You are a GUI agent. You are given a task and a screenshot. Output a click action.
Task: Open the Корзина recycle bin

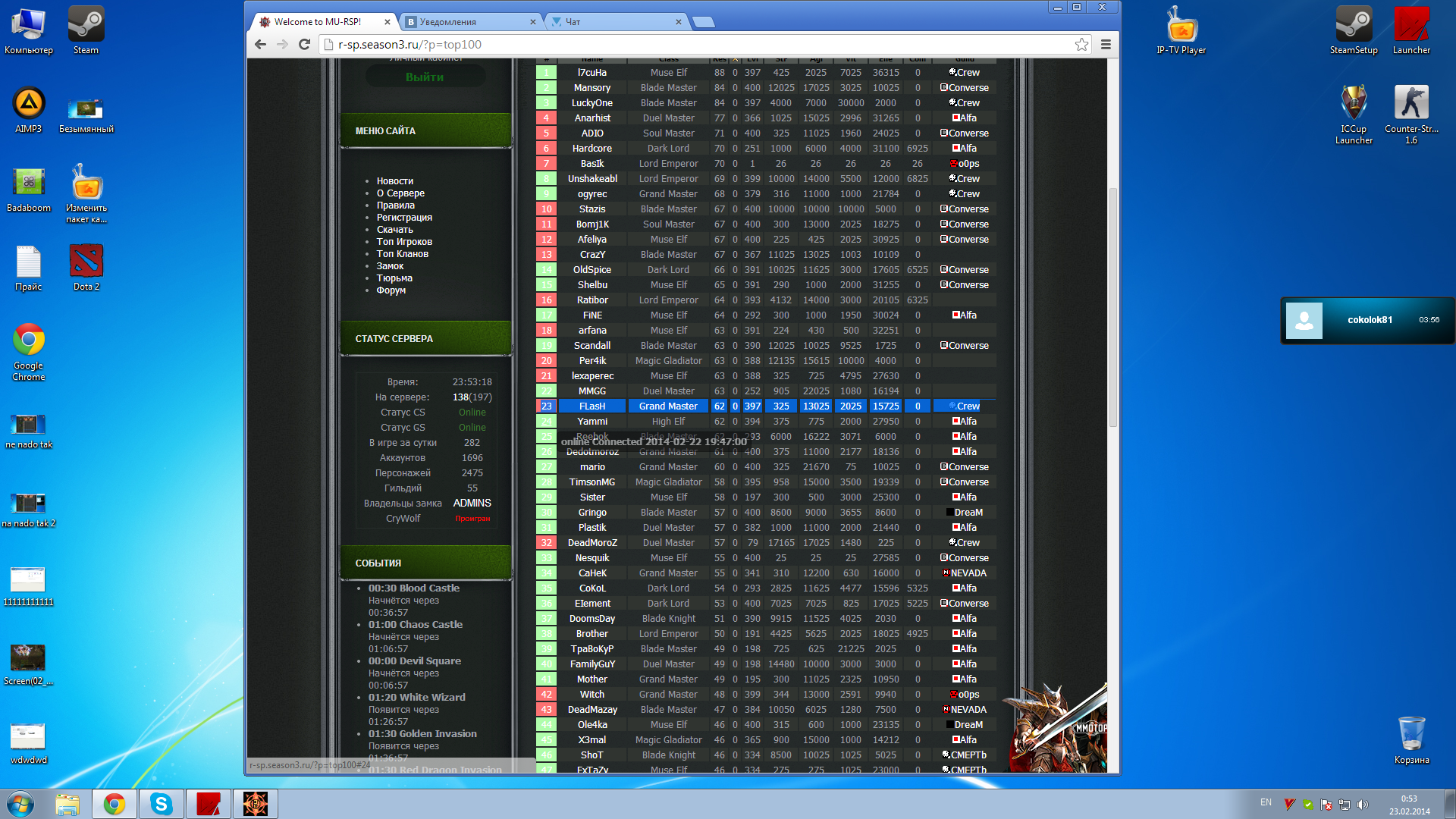(1411, 740)
